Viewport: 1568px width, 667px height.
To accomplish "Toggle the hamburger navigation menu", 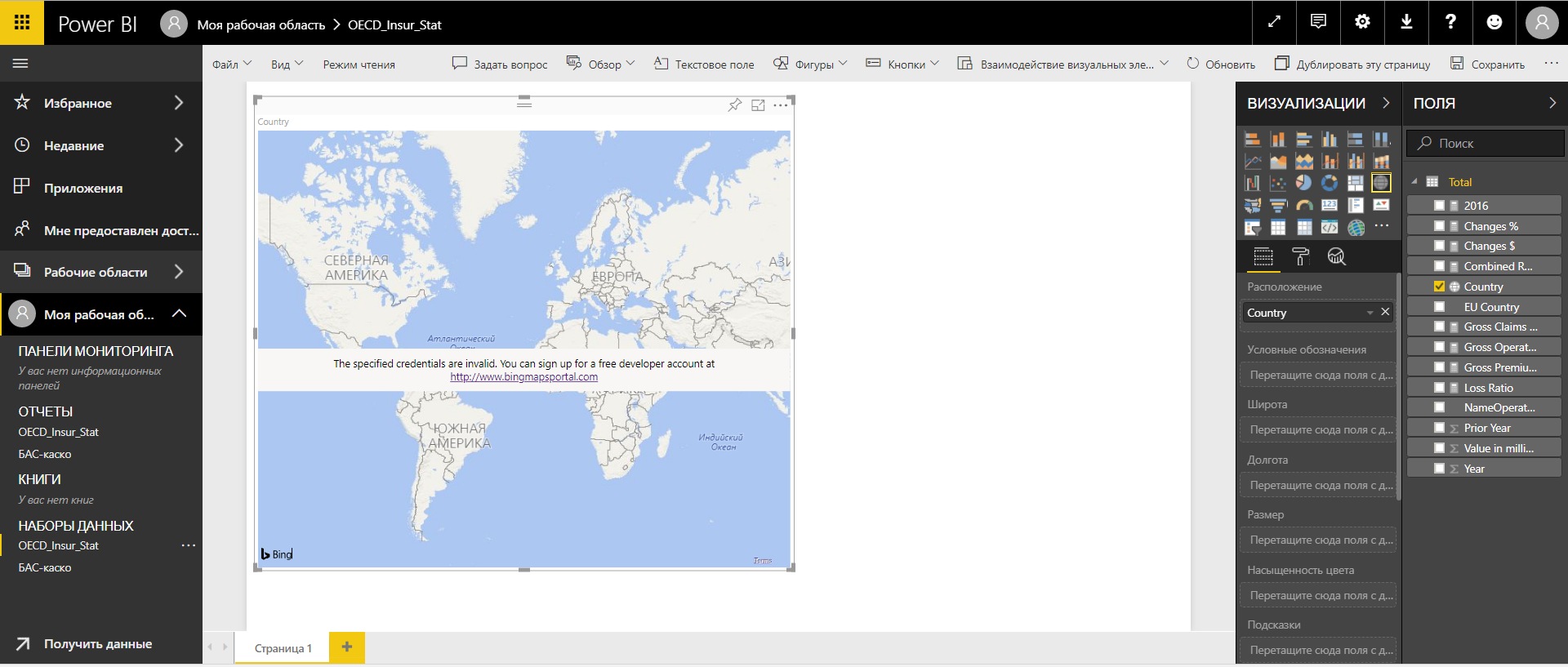I will point(21,64).
